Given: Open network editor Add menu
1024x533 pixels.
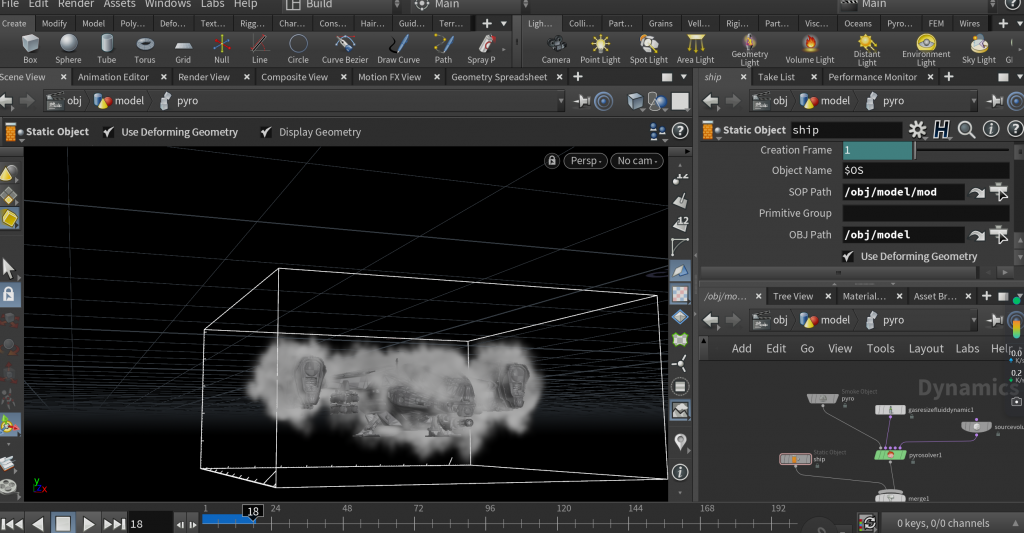Looking at the screenshot, I should 741,348.
